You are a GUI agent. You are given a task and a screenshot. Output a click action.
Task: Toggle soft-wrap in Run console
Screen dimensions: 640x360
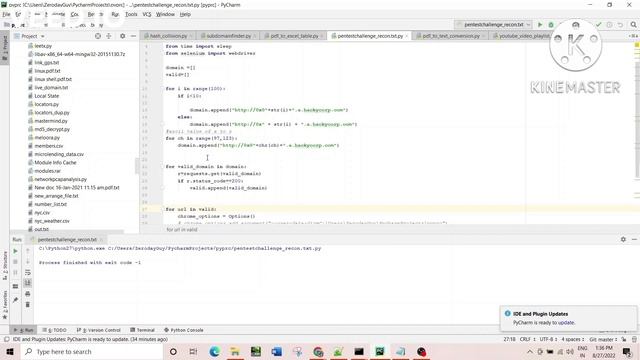click(x=28, y=272)
